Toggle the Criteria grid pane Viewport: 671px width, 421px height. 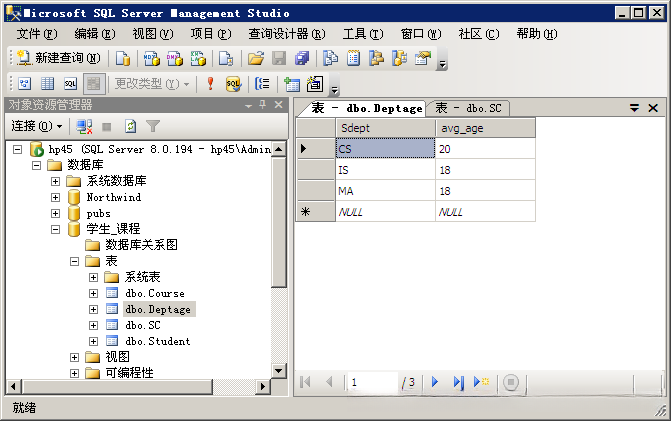pos(48,84)
